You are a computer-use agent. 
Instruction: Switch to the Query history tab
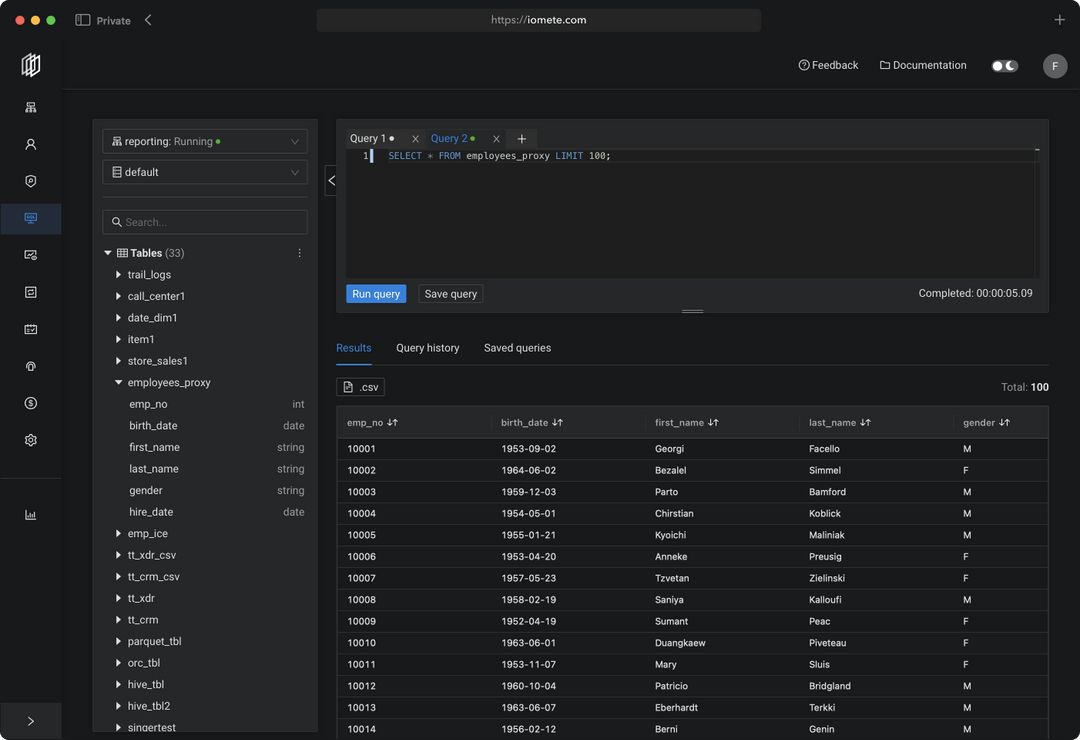click(x=427, y=347)
